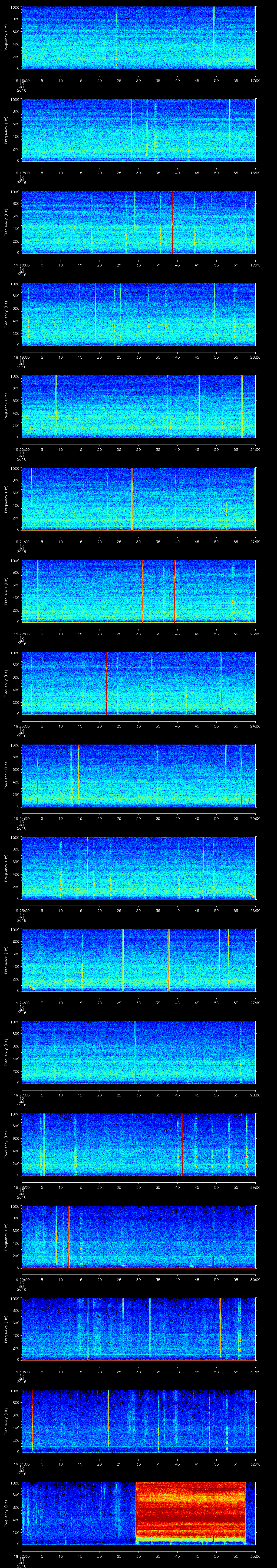Click the red vertical spike near 46 seconds in the 19:25:00 panel
Image resolution: width=277 pixels, height=1568 pixels.
click(x=203, y=868)
